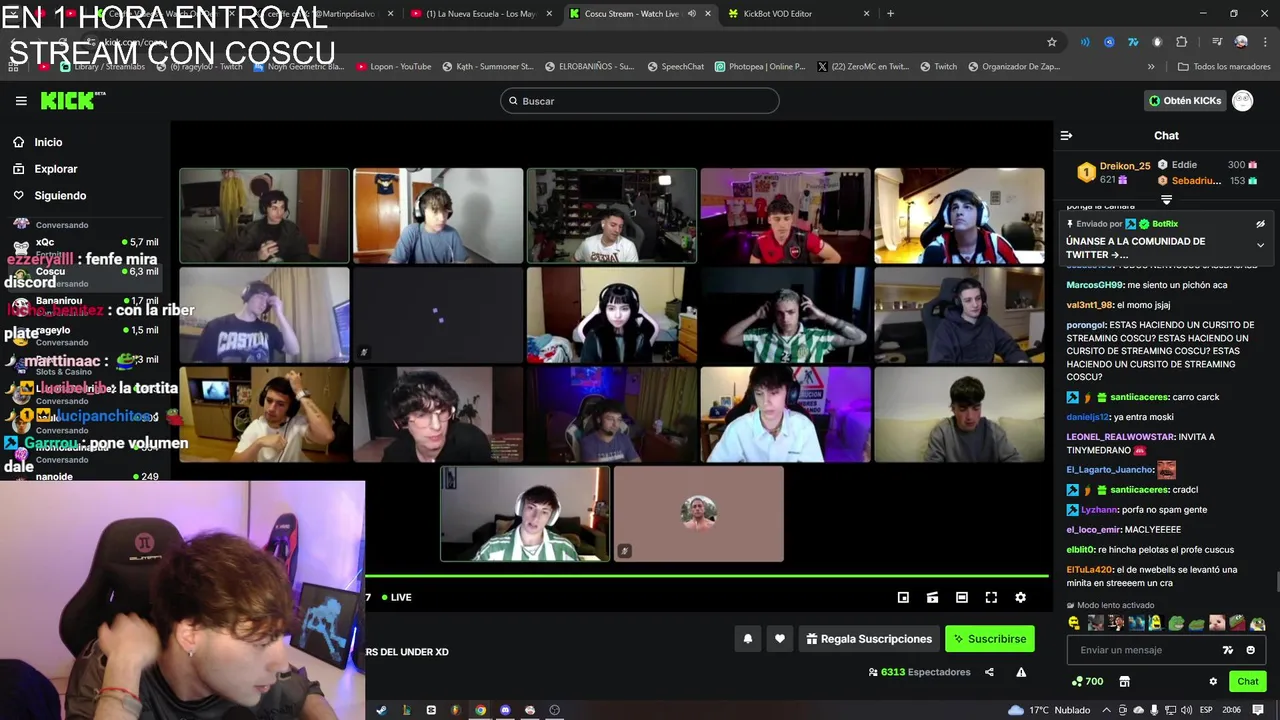Expand the pinned Twitter community message
This screenshot has height=720, width=1280.
pos(1260,245)
